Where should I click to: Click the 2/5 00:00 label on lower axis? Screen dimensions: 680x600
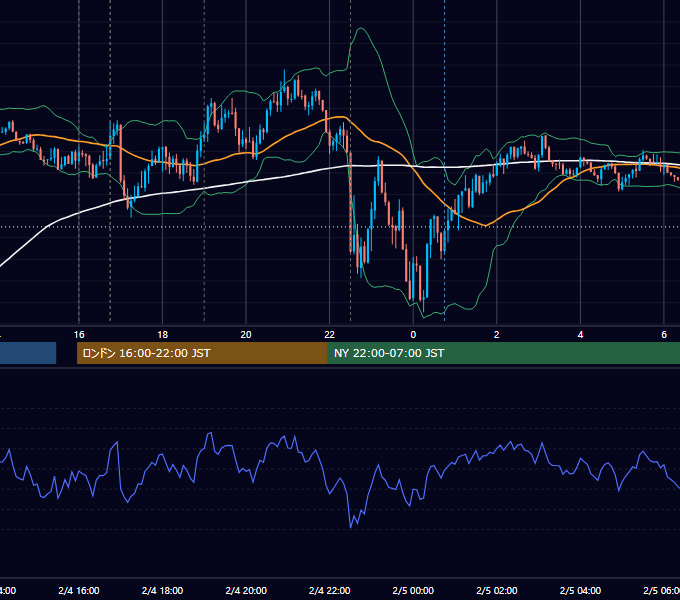tap(413, 590)
